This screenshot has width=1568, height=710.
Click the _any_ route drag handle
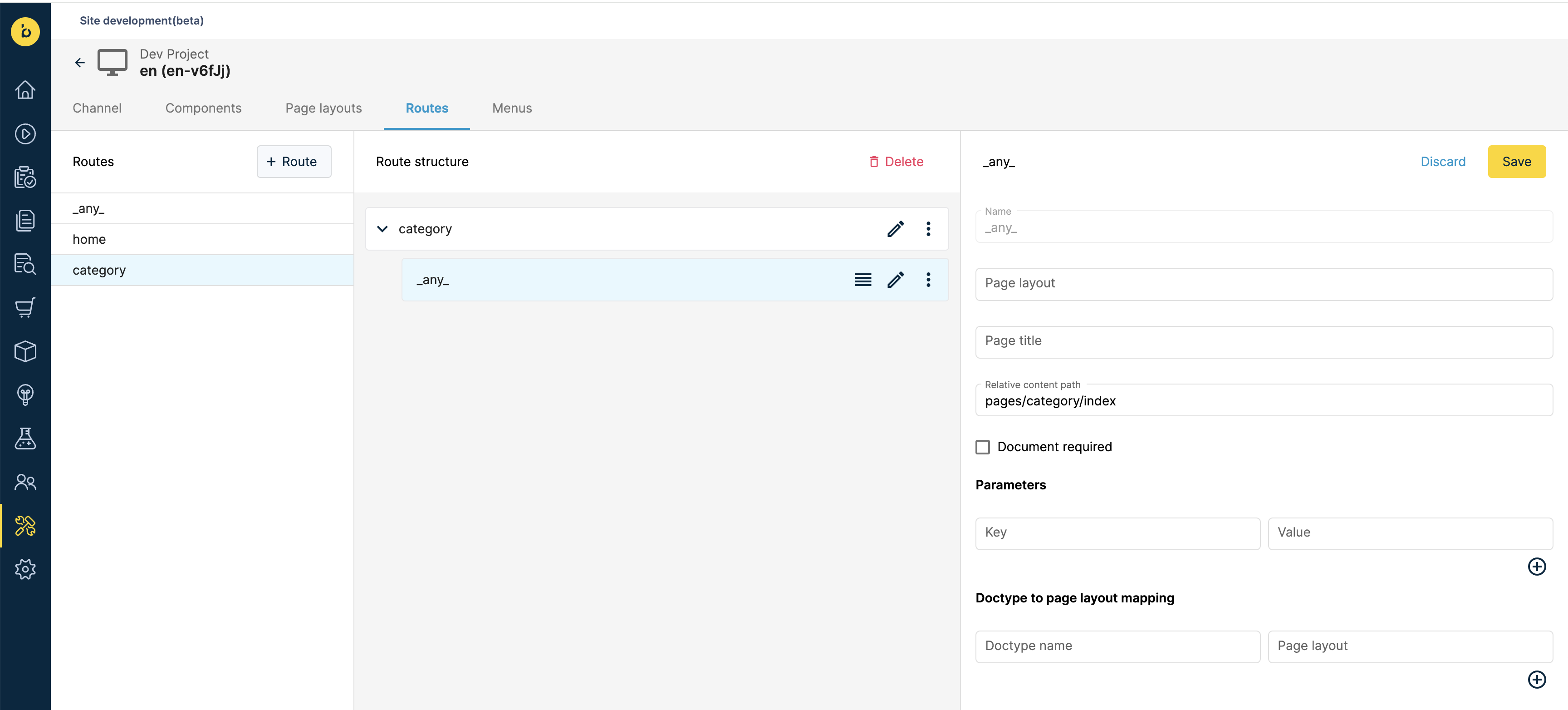pyautogui.click(x=863, y=280)
